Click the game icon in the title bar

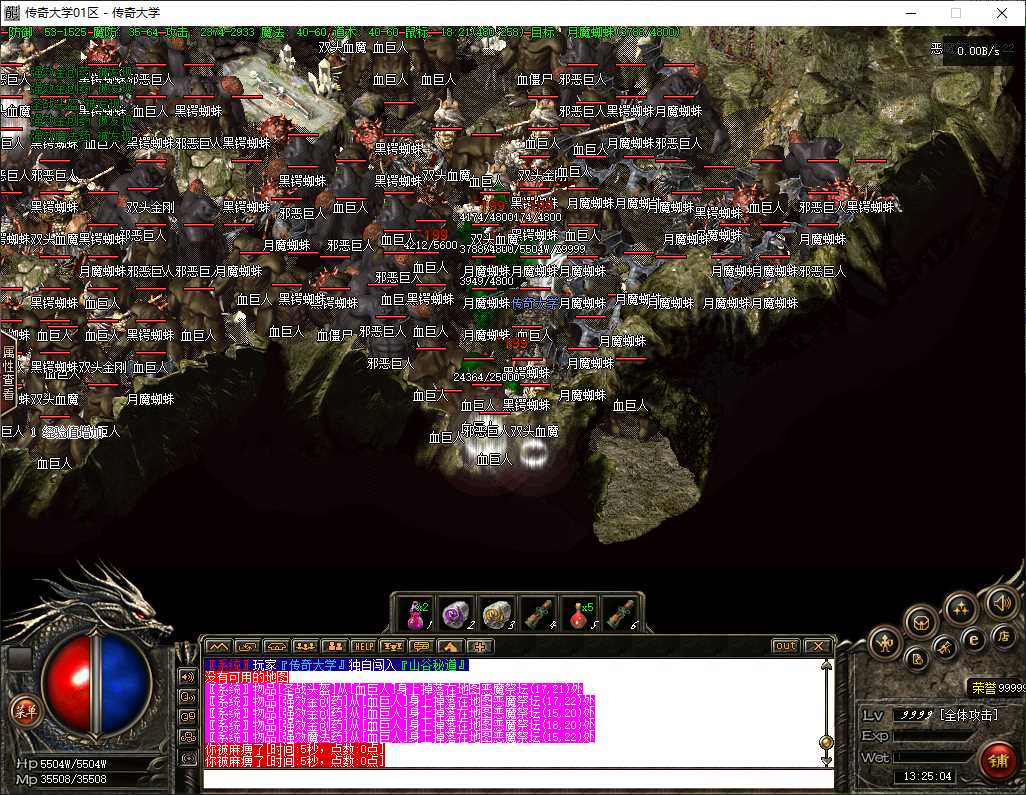click(11, 12)
